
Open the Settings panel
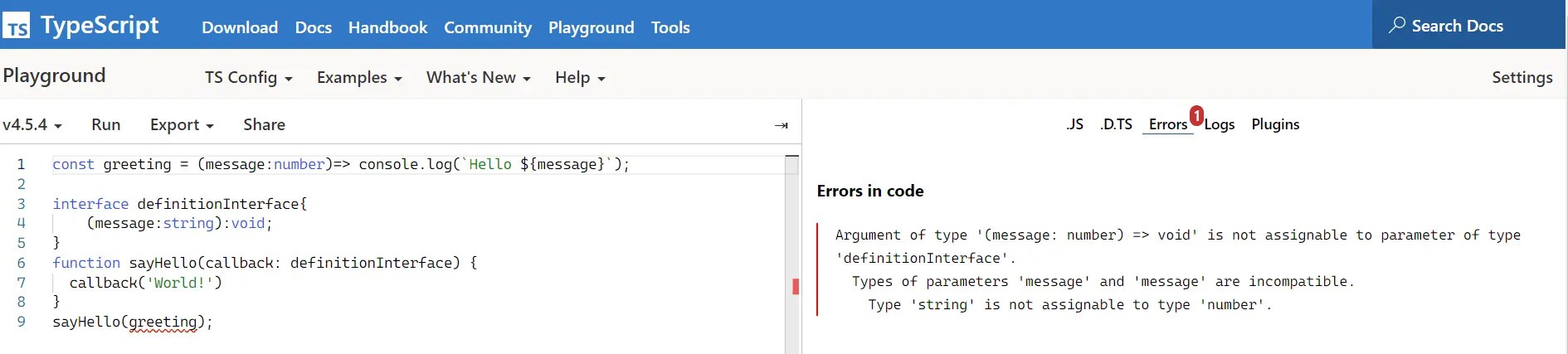pos(1522,77)
